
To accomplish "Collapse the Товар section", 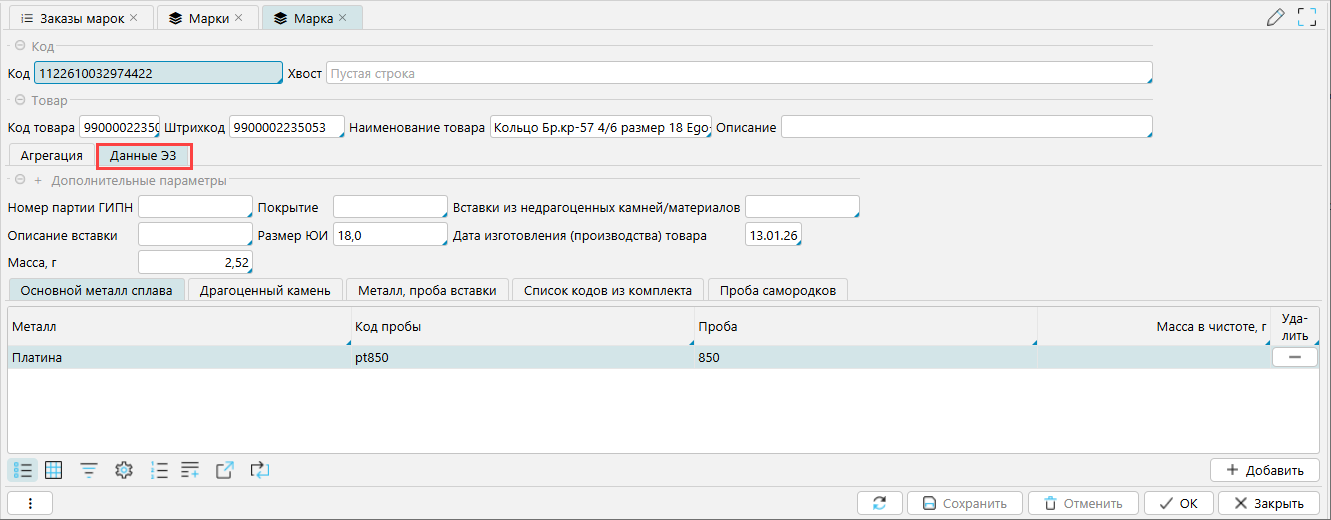I will pyautogui.click(x=19, y=100).
